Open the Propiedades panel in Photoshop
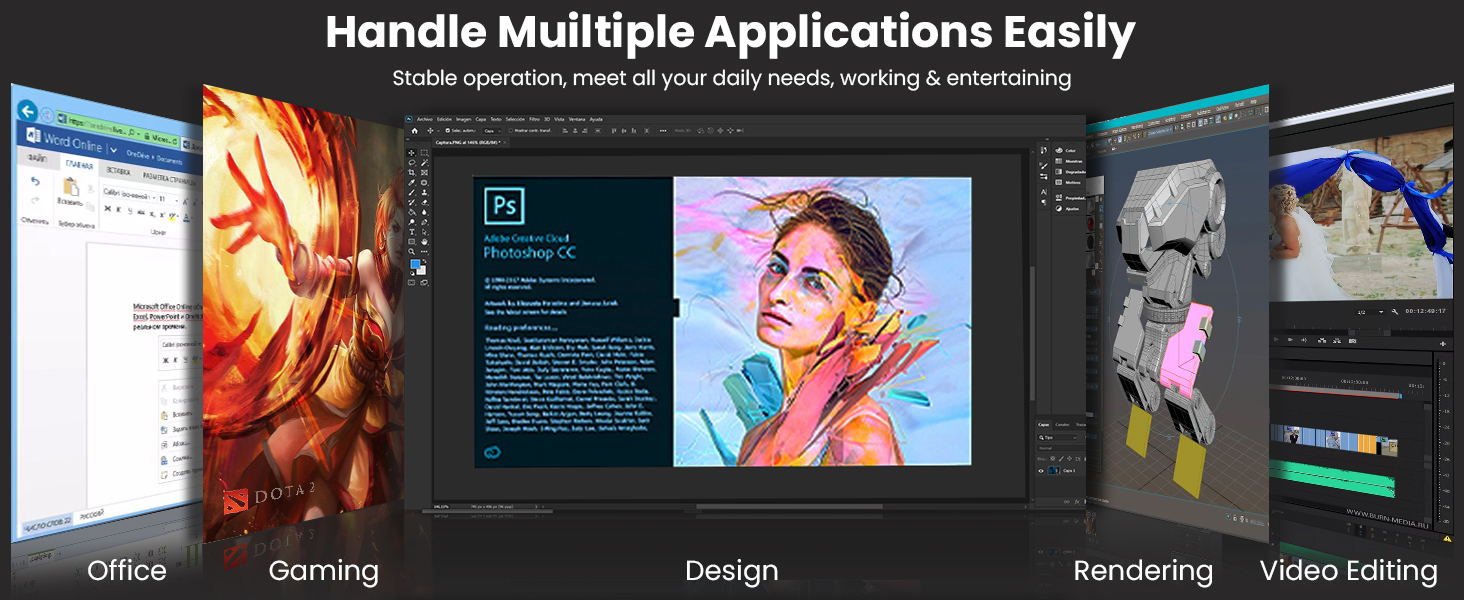1464x600 pixels. (1059, 198)
